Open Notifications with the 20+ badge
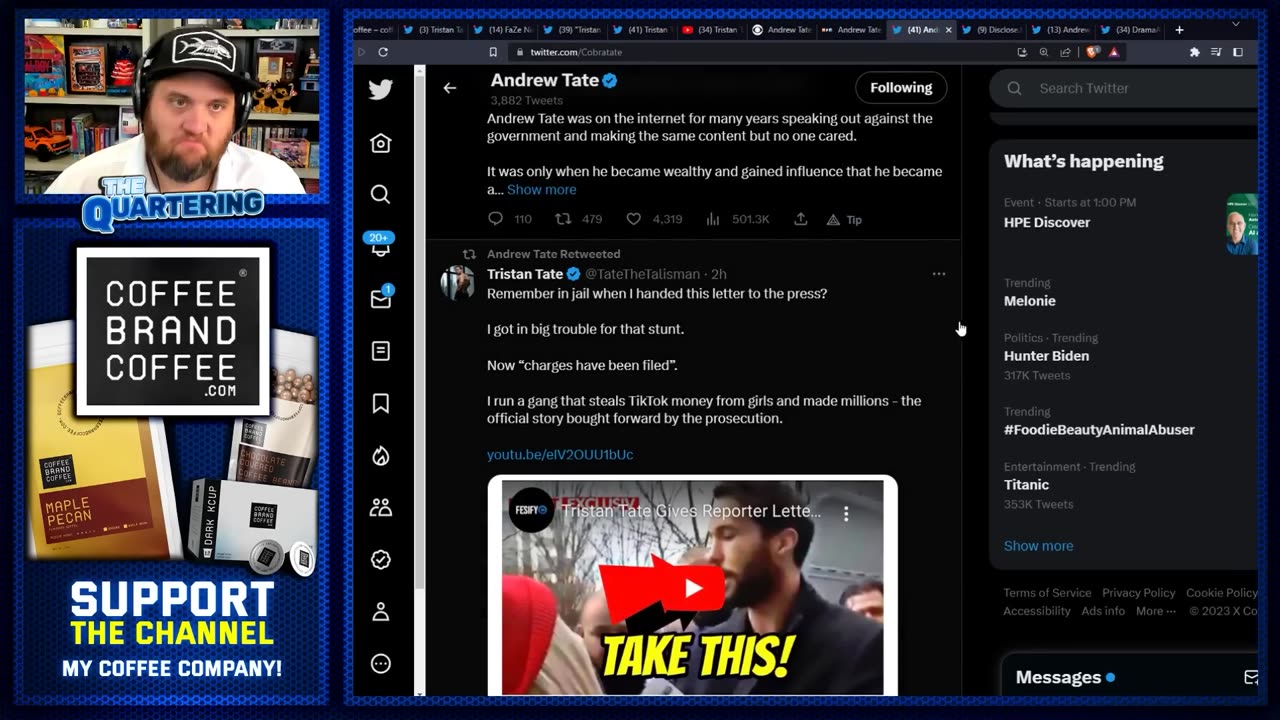This screenshot has height=720, width=1280. [380, 245]
